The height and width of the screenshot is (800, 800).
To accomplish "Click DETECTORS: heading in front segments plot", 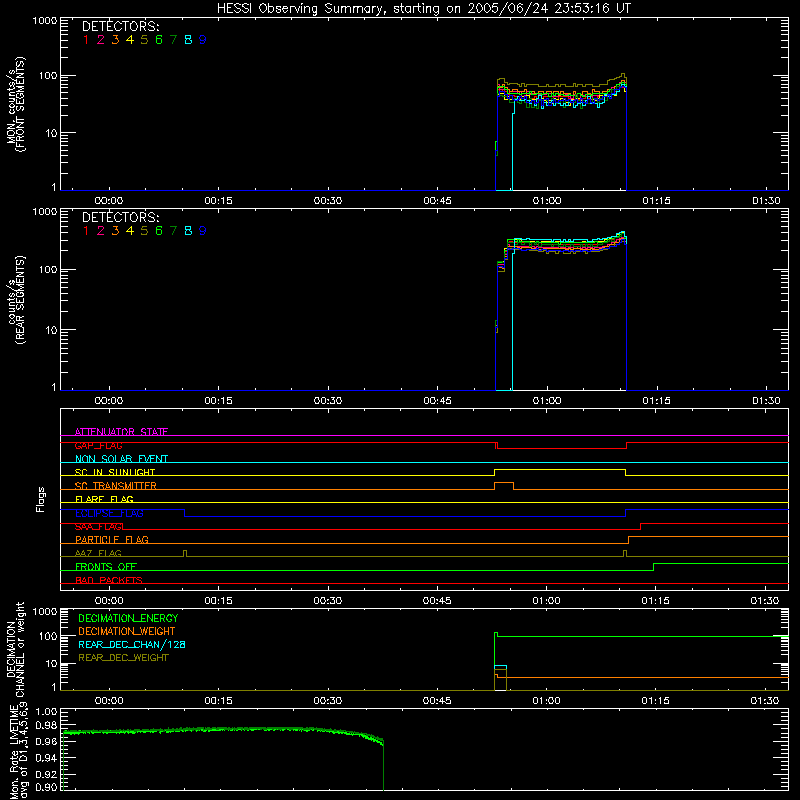I will (120, 26).
